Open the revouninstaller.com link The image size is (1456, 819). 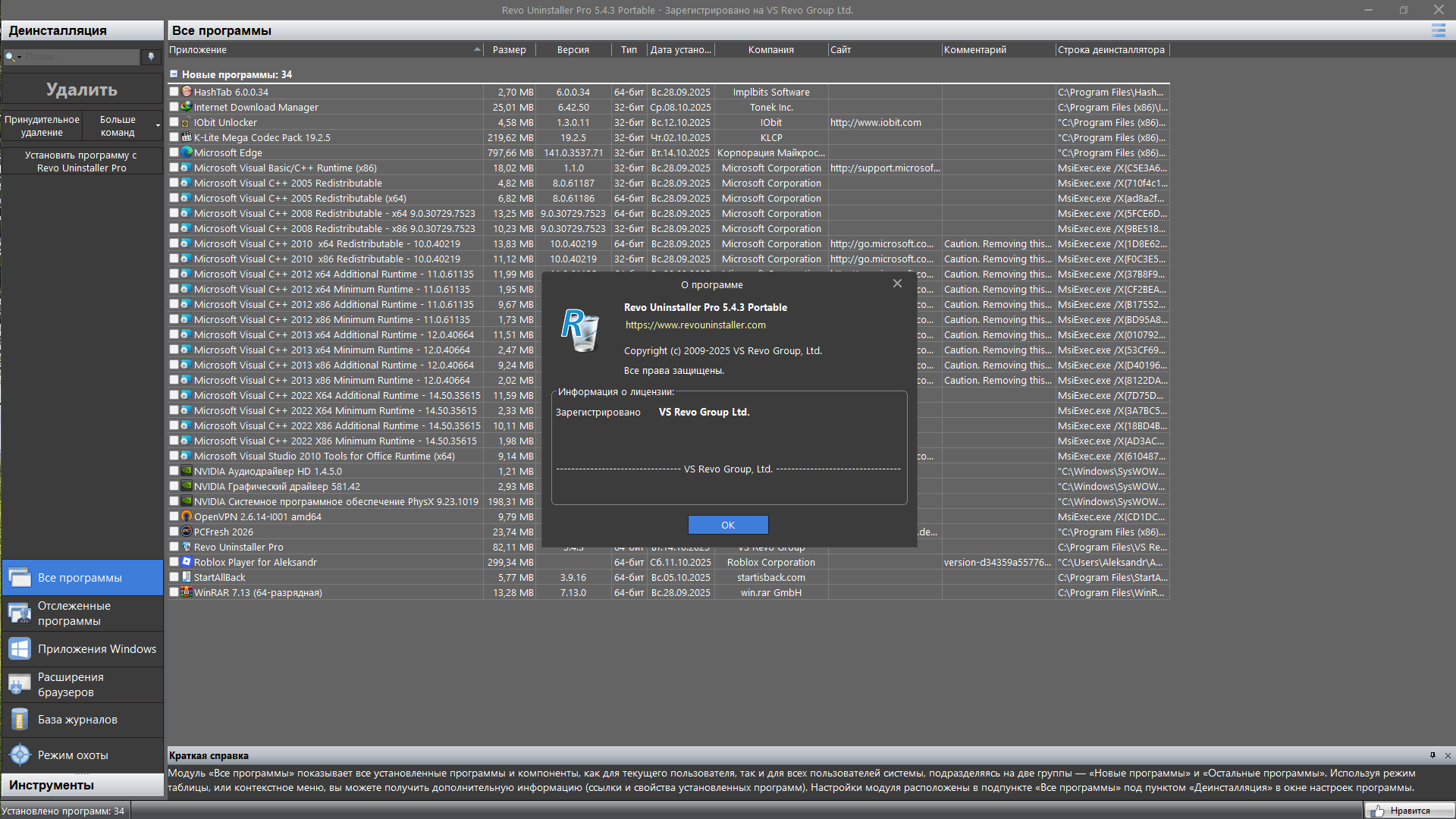point(695,325)
